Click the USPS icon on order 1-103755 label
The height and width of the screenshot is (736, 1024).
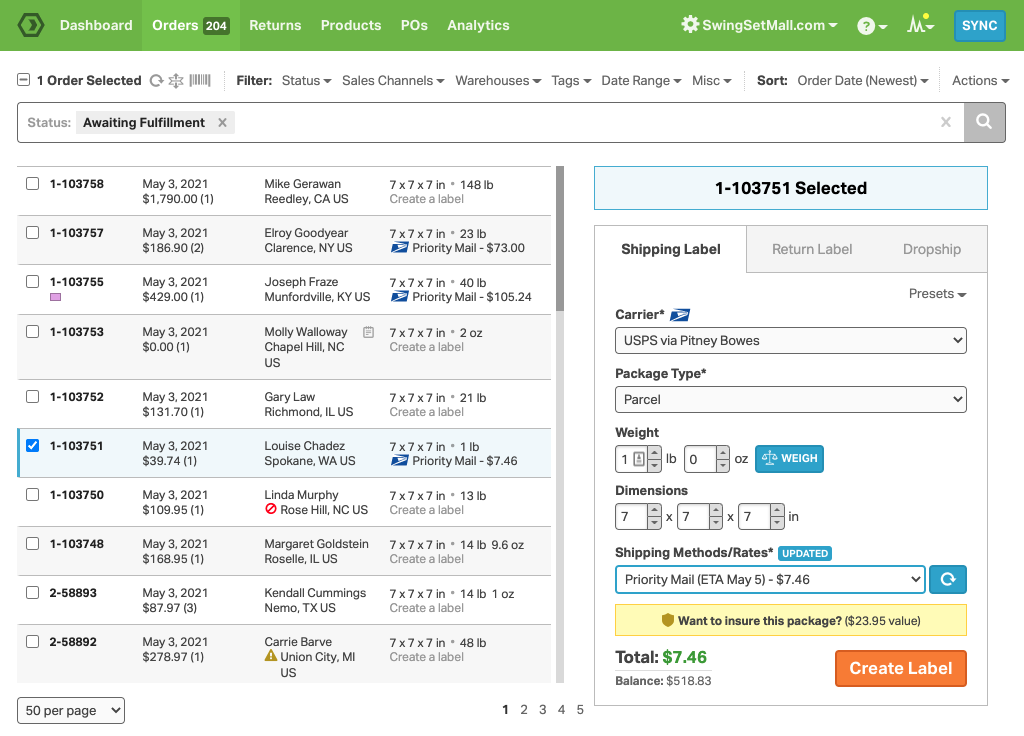tap(399, 296)
